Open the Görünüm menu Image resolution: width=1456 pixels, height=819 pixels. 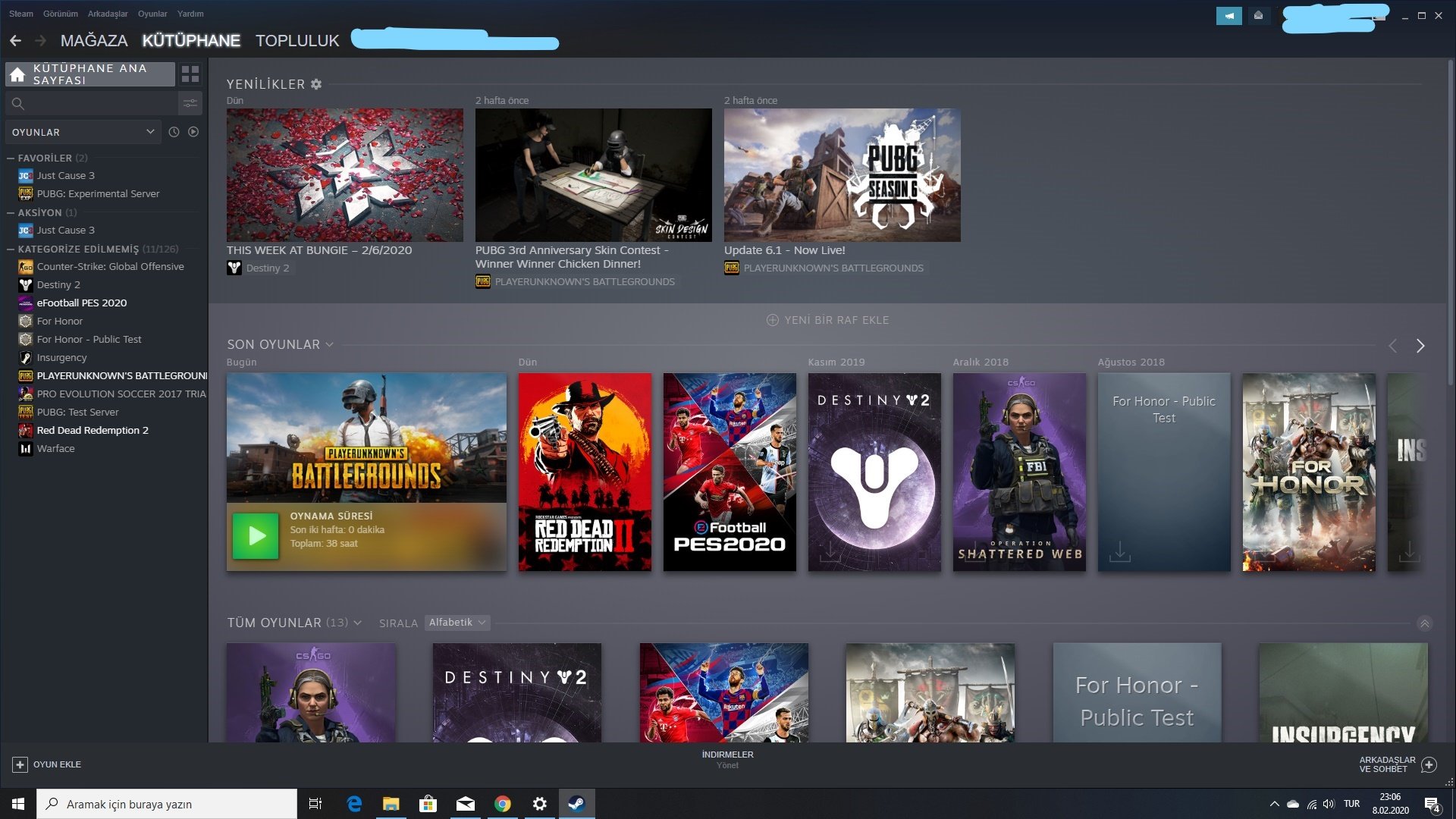[61, 14]
